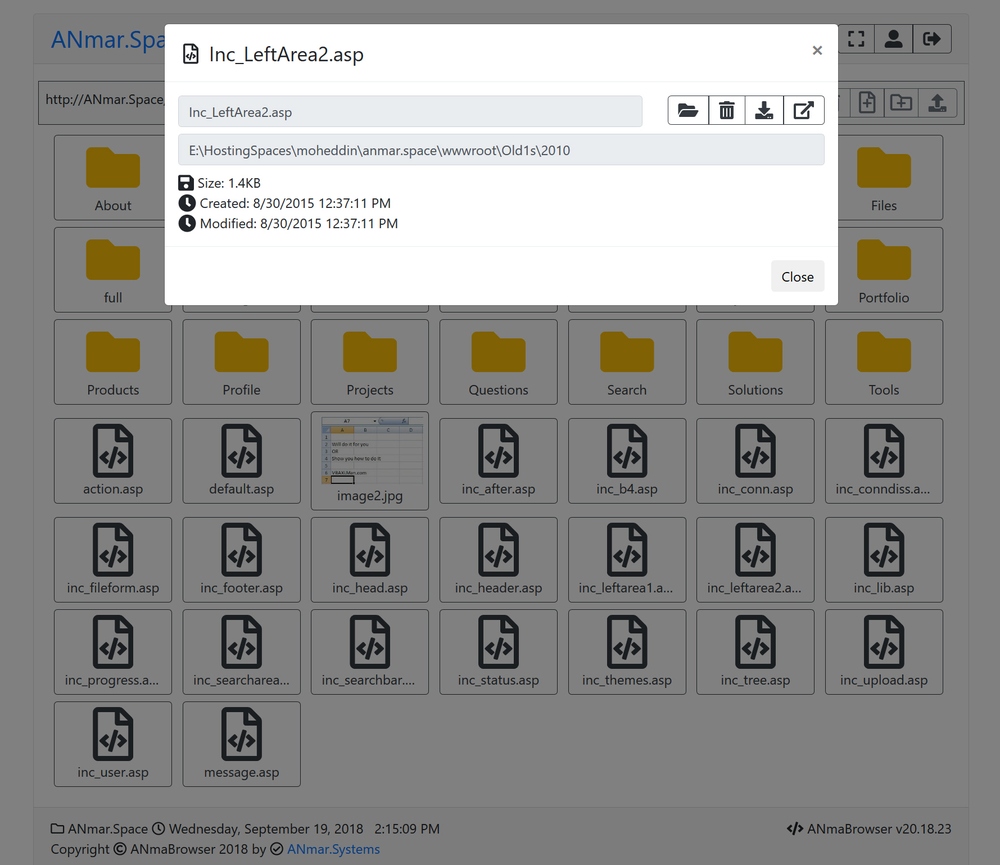Open the inc_tree.asp file
Image resolution: width=1000 pixels, height=865 pixels.
point(755,652)
